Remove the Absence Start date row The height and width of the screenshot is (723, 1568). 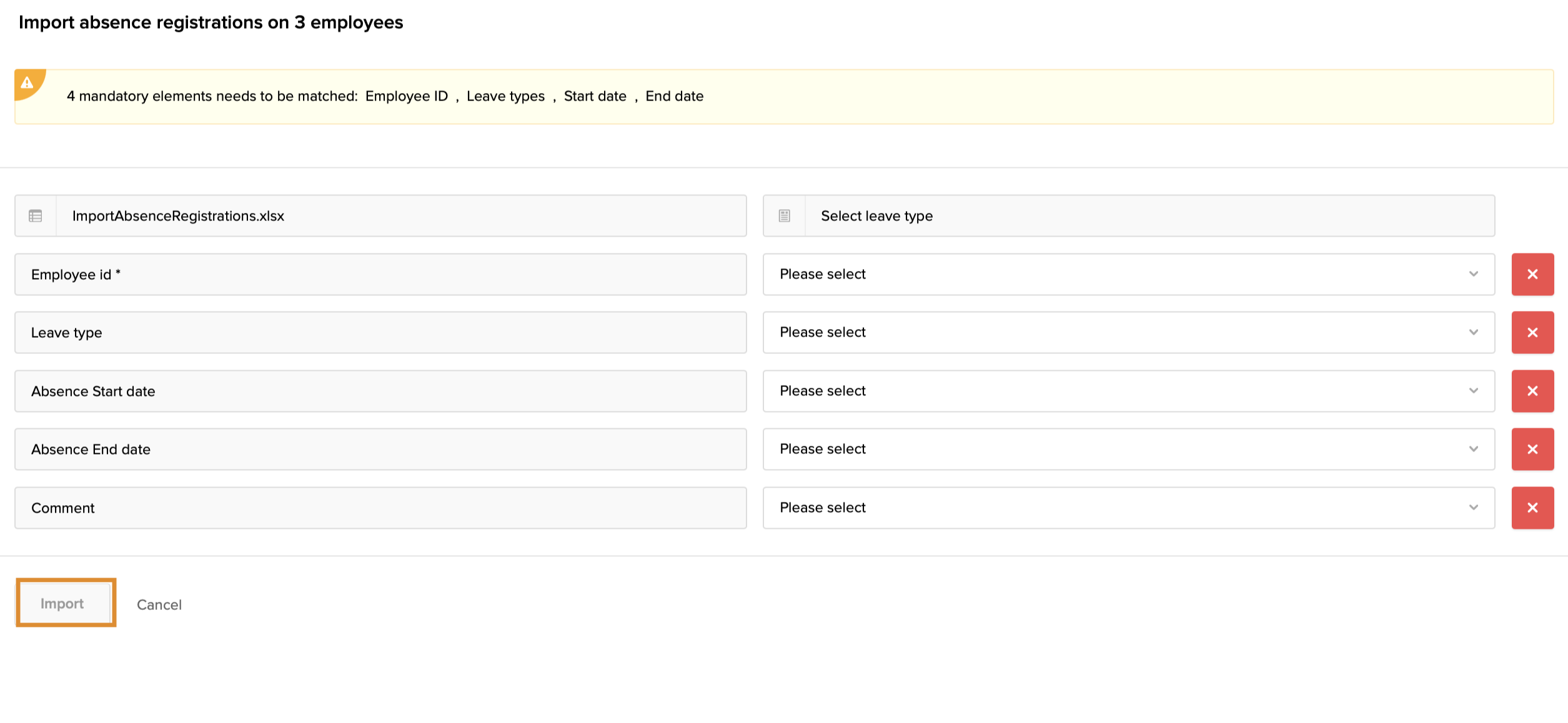(1532, 391)
